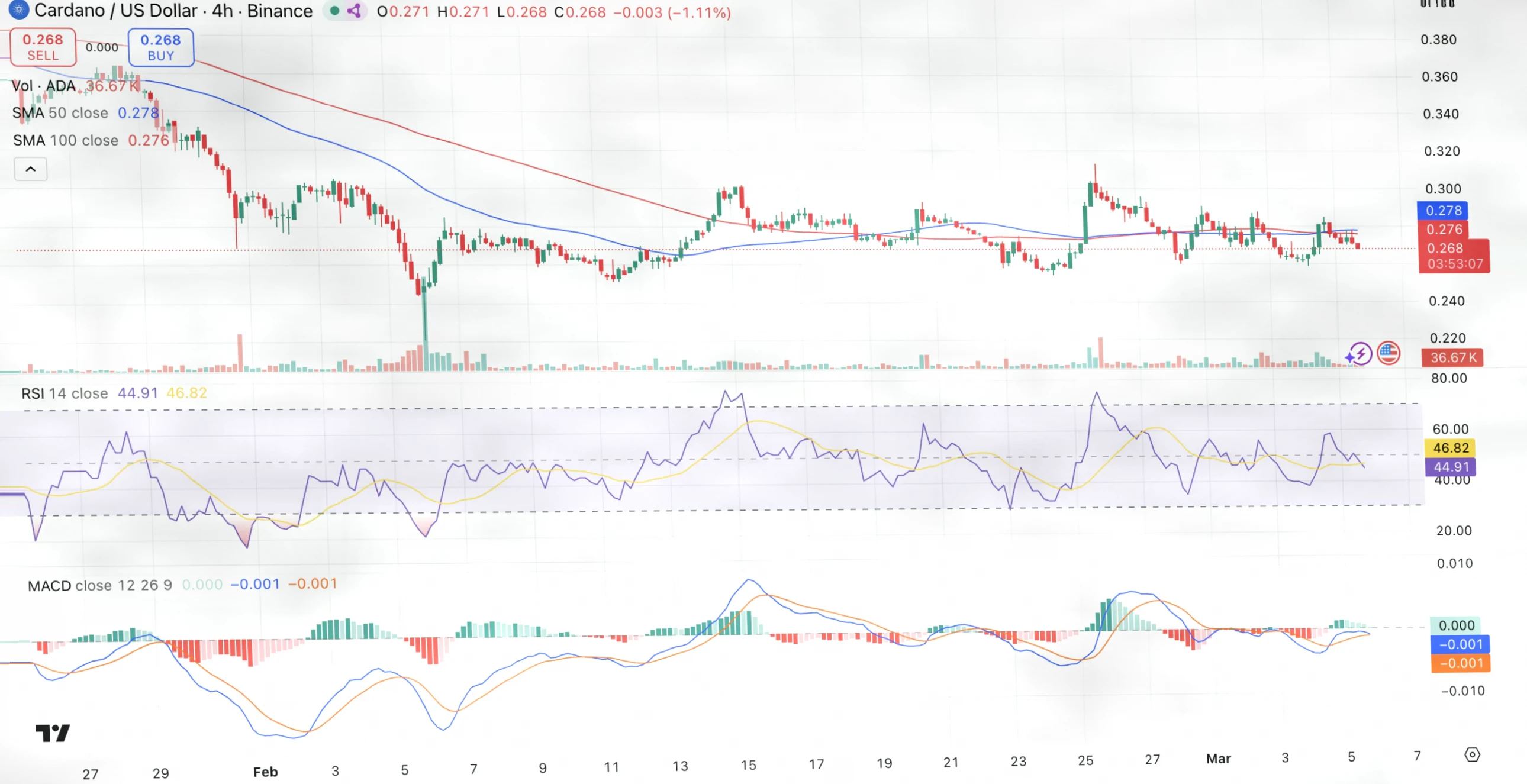
Task: Click the −0.010 MACD axis label
Action: point(1463,691)
